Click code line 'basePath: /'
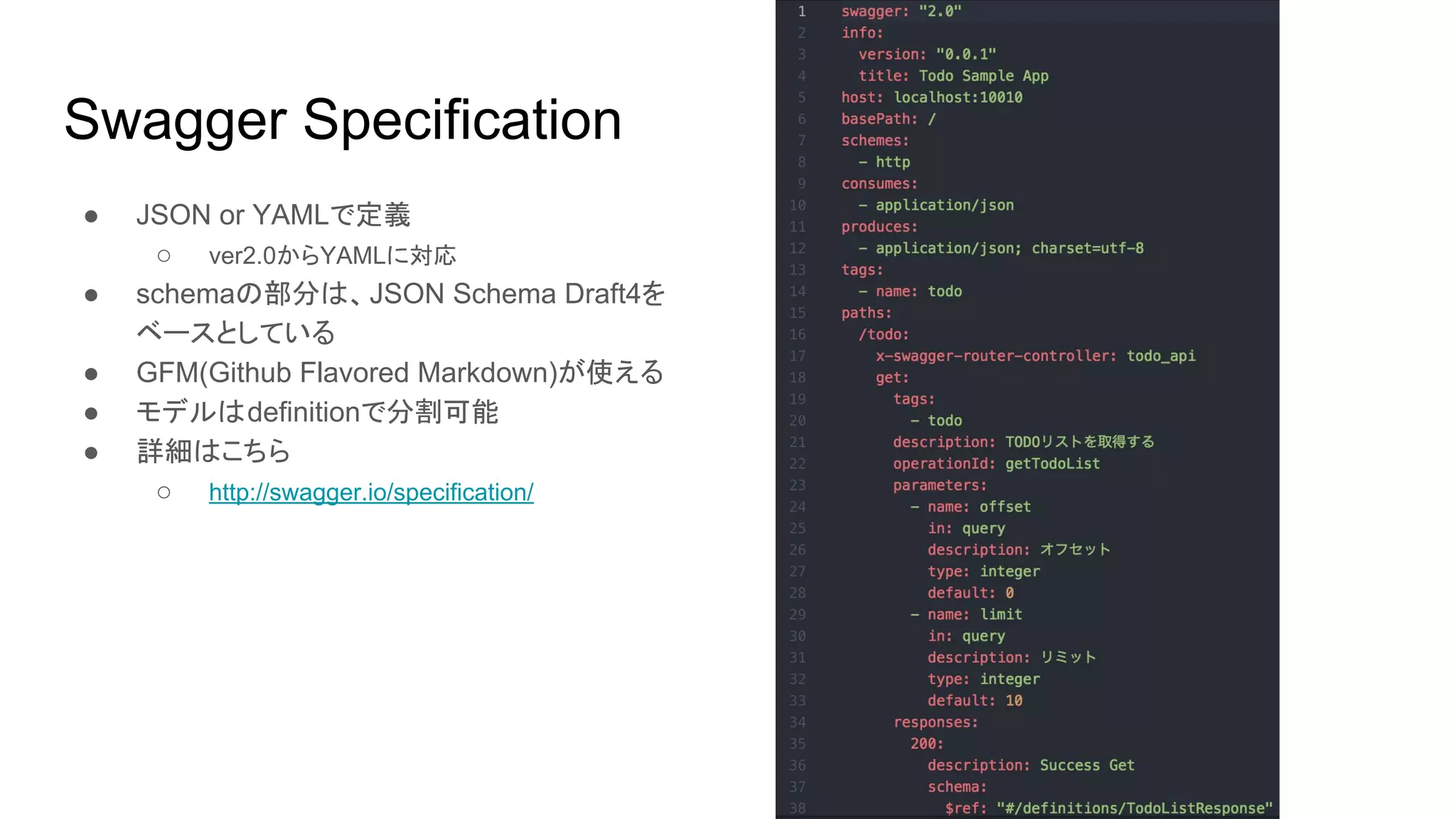This screenshot has width=1456, height=819. coord(889,119)
